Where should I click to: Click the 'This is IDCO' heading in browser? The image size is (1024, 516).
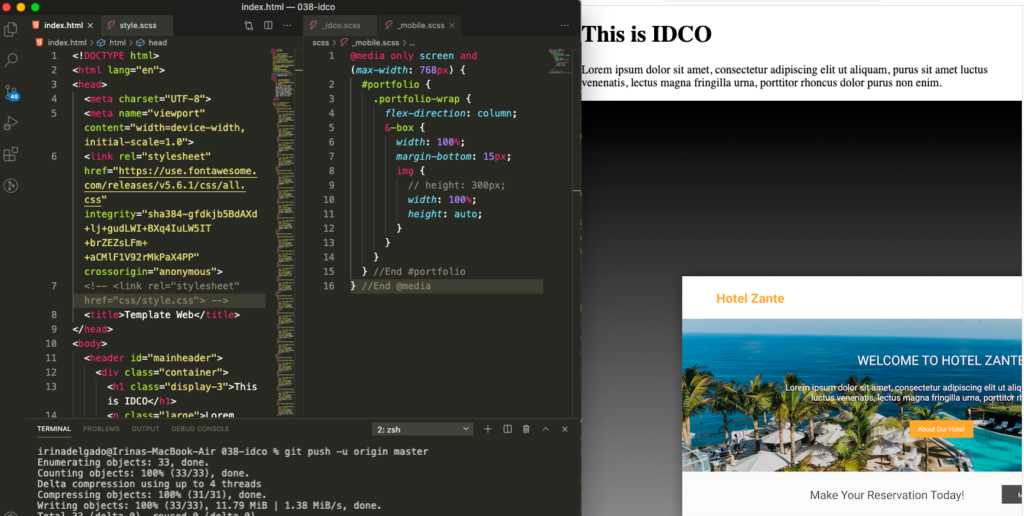click(x=646, y=34)
